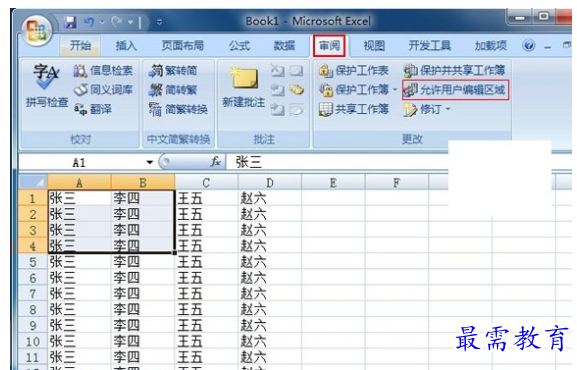Click the Name Box showing A1
The height and width of the screenshot is (370, 577).
79,162
